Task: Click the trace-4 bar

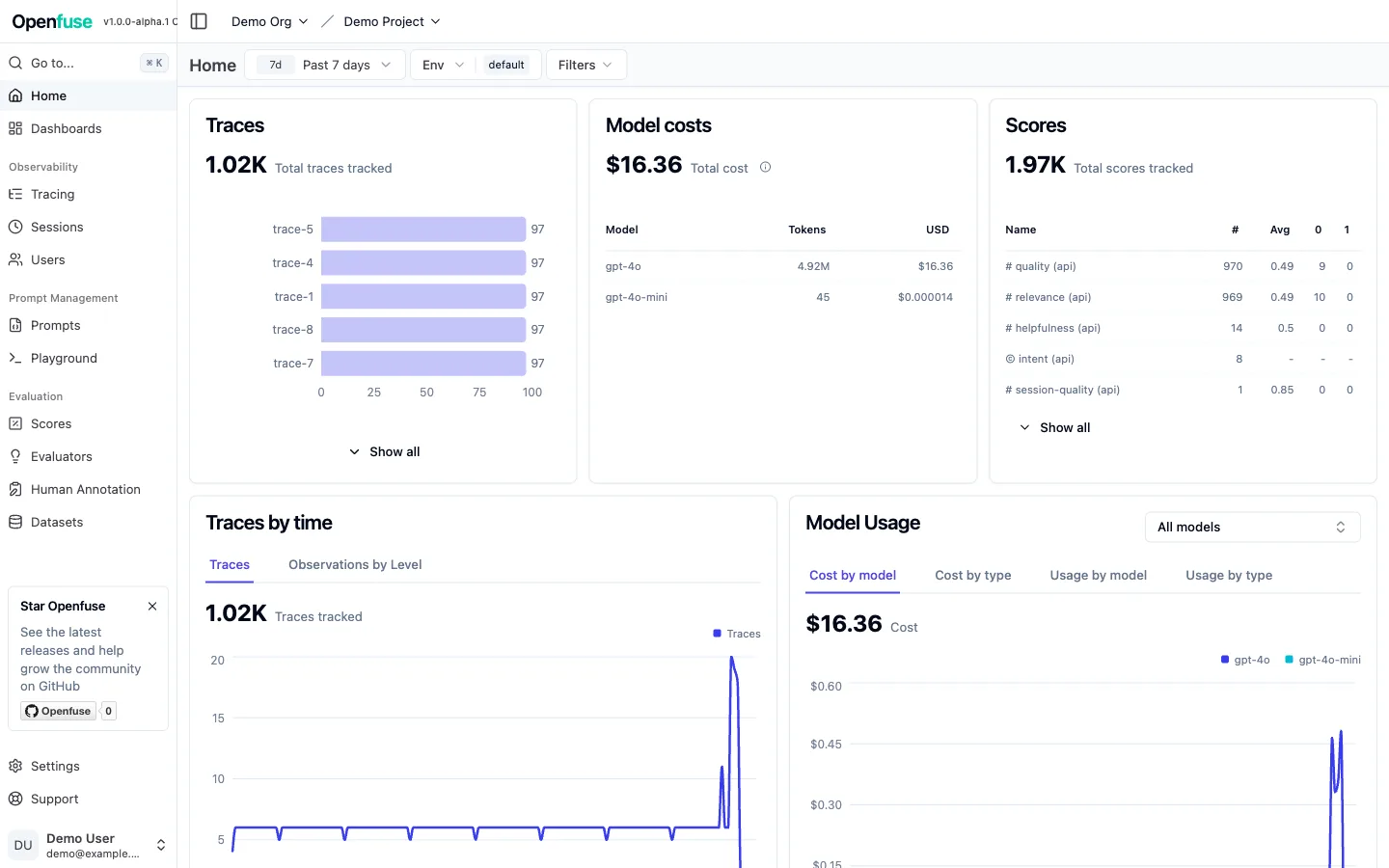Action: (x=423, y=262)
